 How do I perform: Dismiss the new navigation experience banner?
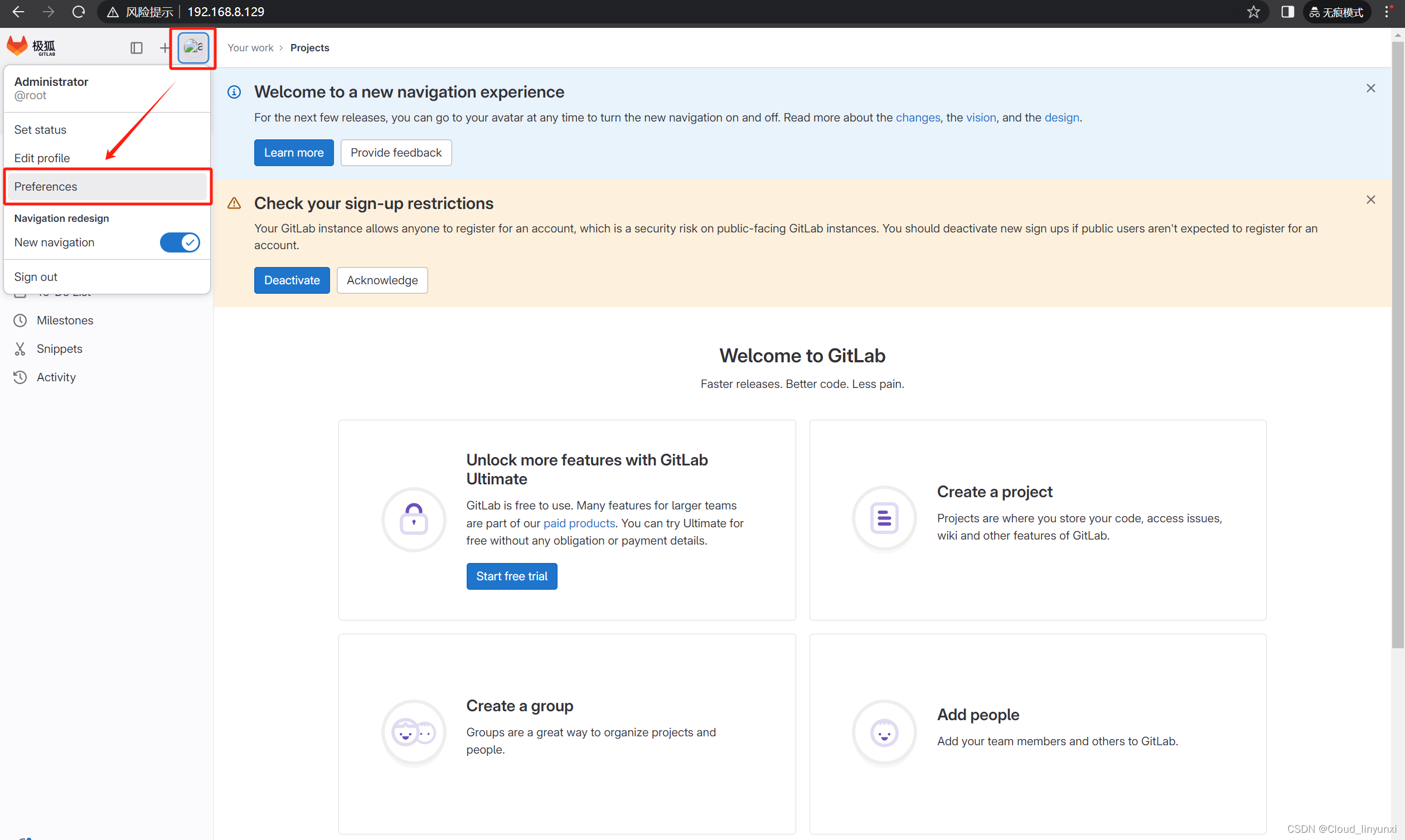(1370, 88)
